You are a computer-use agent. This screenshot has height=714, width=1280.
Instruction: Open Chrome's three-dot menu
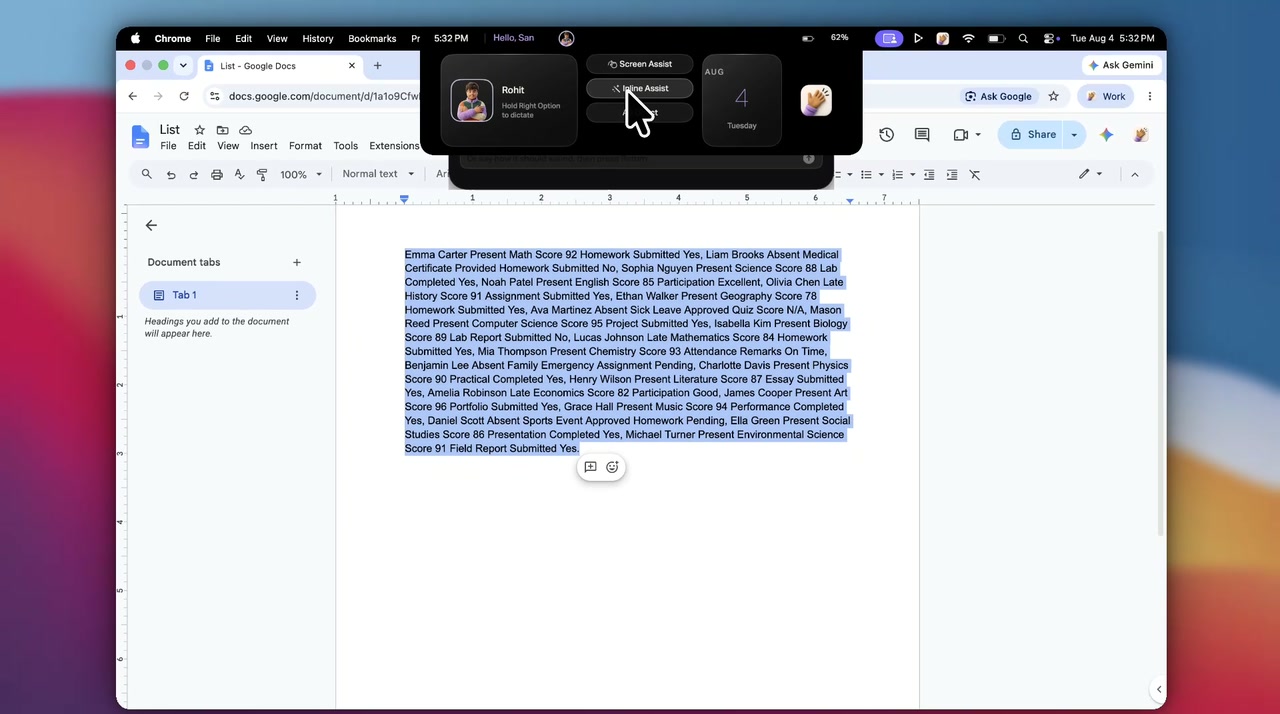coord(1150,96)
